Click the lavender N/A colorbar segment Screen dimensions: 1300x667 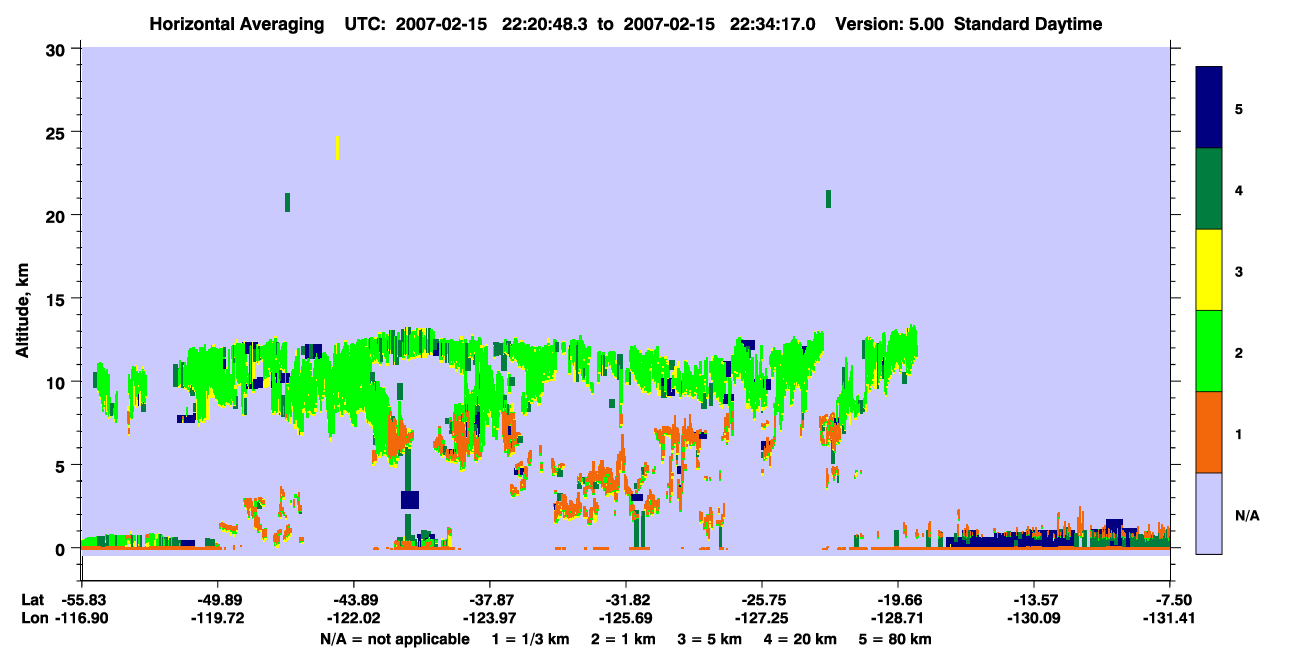[x=1209, y=513]
